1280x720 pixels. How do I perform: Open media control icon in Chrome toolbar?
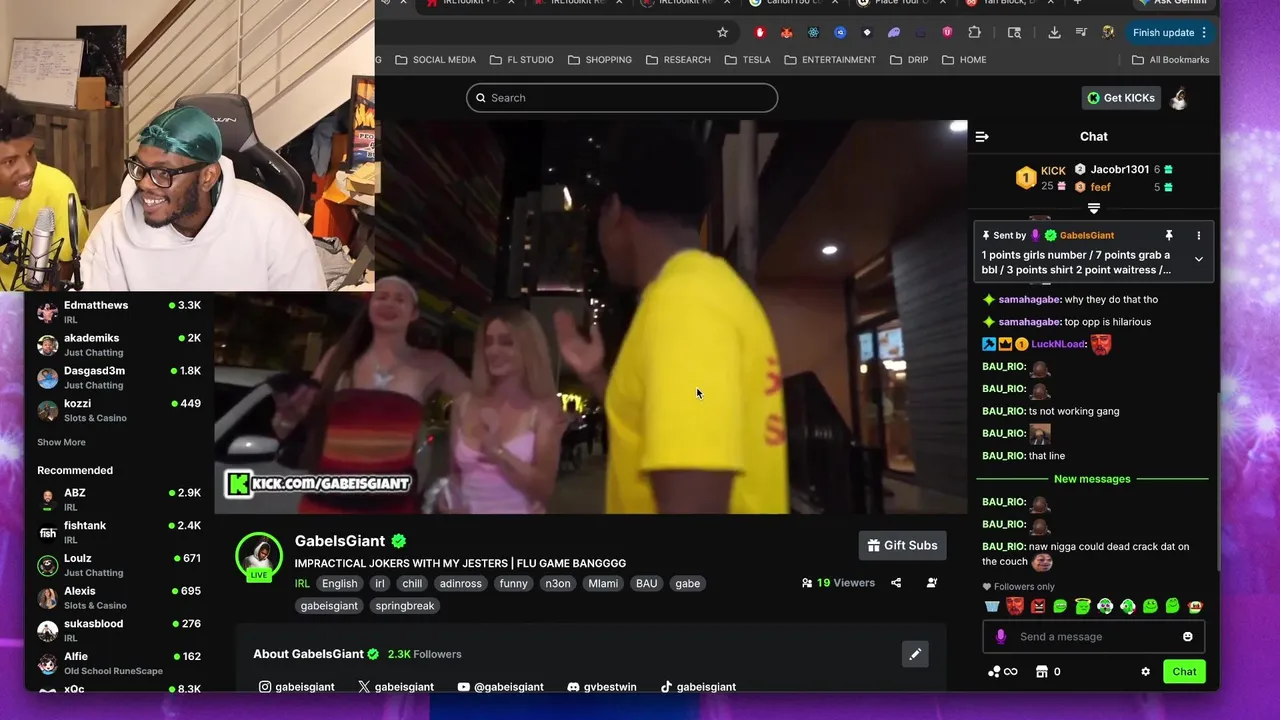[1081, 32]
